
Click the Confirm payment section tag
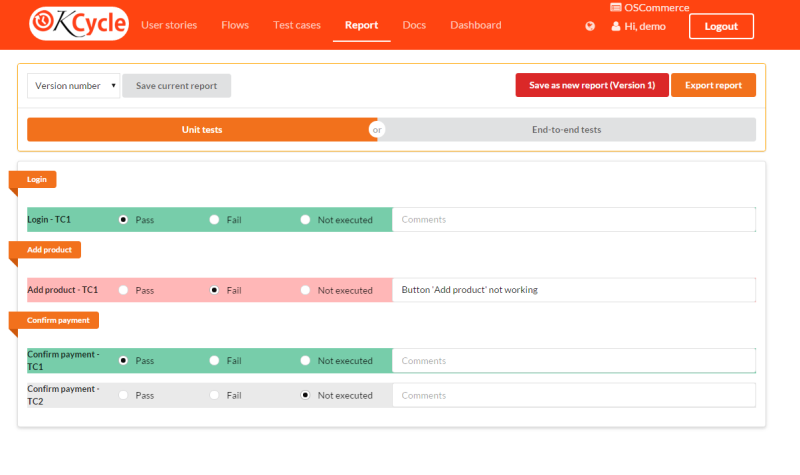pos(55,320)
